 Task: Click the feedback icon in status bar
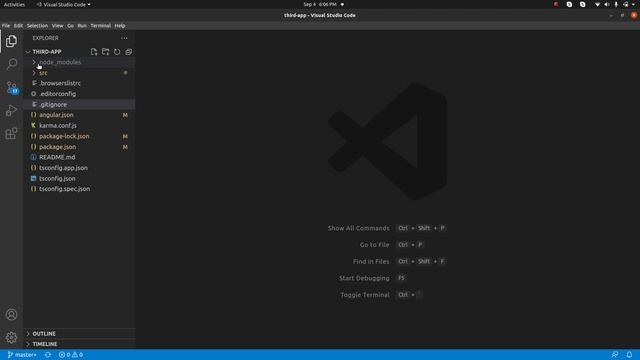click(615, 355)
